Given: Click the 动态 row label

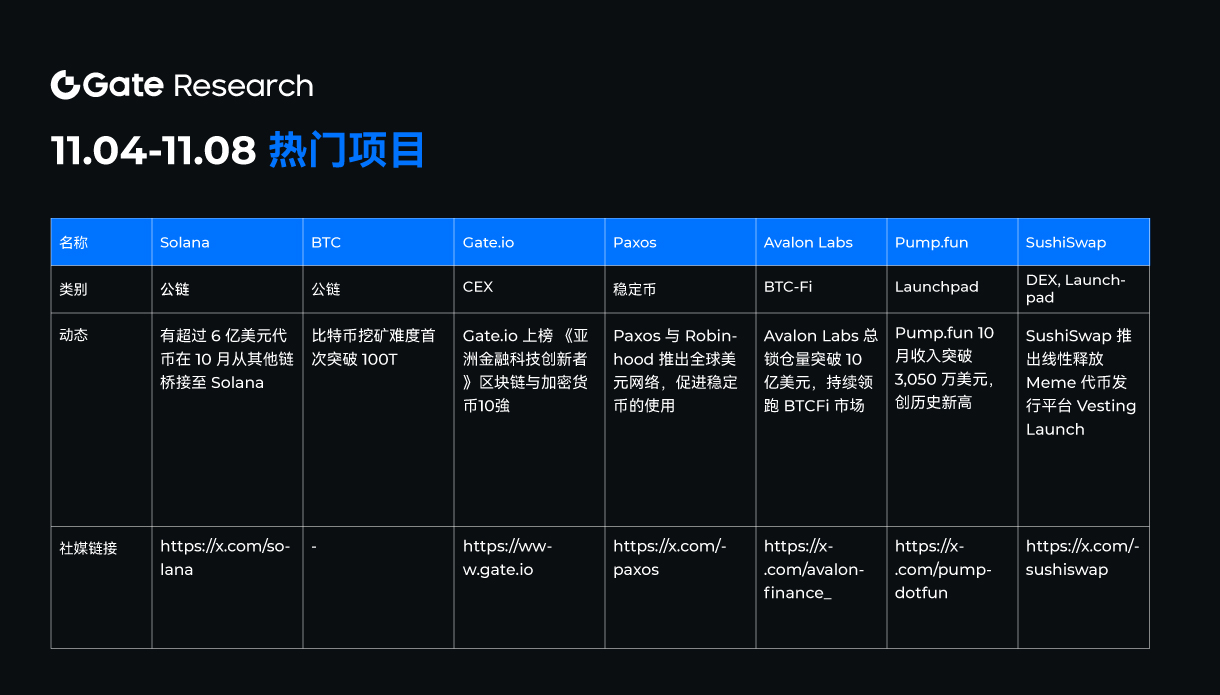Looking at the screenshot, I should (71, 334).
